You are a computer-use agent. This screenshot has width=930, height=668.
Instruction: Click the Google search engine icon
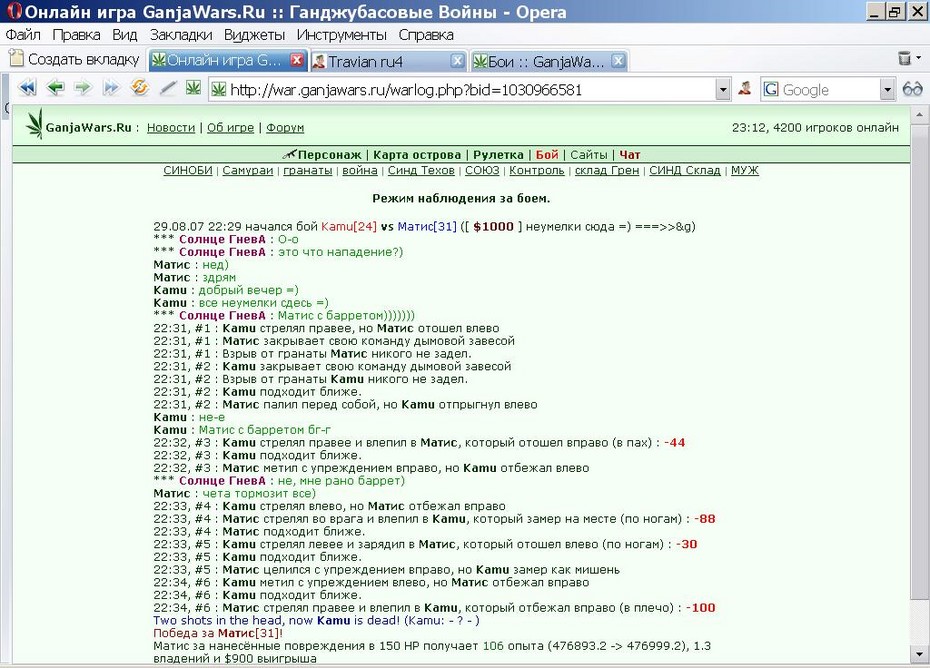771,90
